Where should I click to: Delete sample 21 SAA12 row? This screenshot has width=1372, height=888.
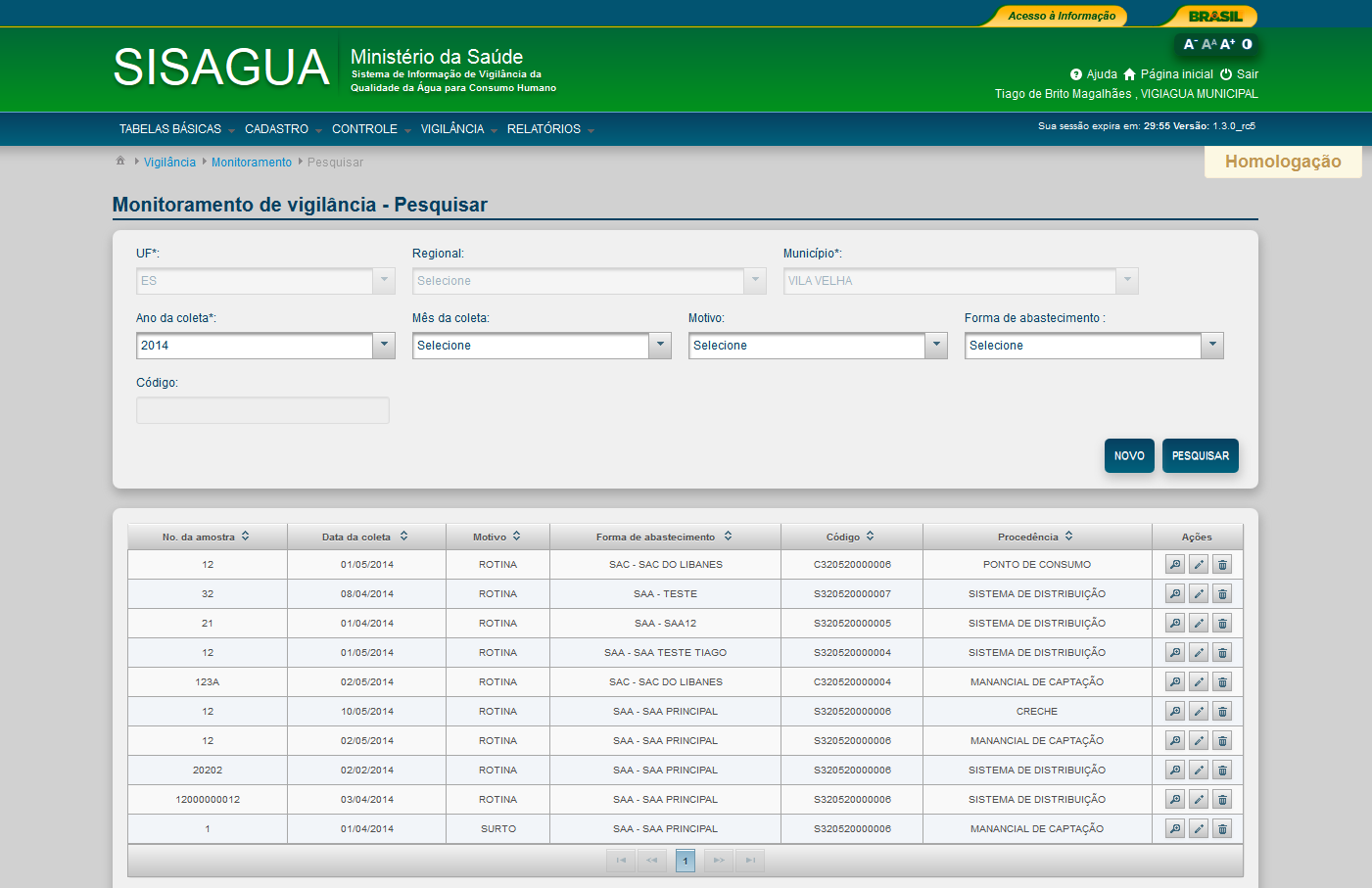(1222, 624)
